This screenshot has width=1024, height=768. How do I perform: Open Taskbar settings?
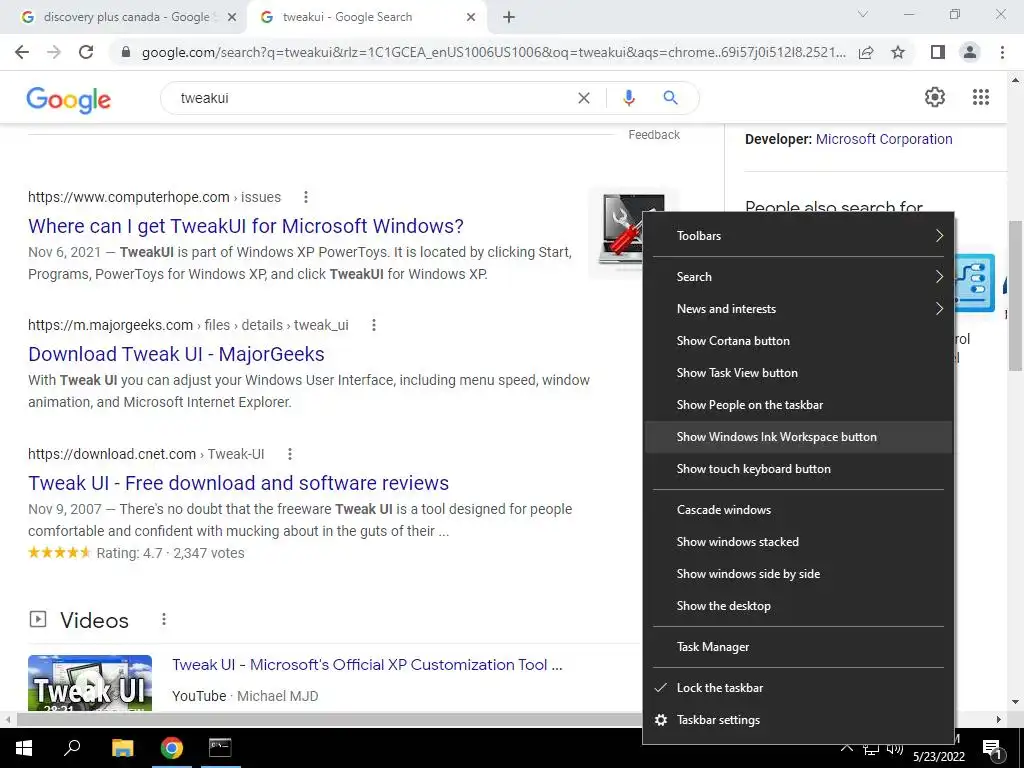798,720
